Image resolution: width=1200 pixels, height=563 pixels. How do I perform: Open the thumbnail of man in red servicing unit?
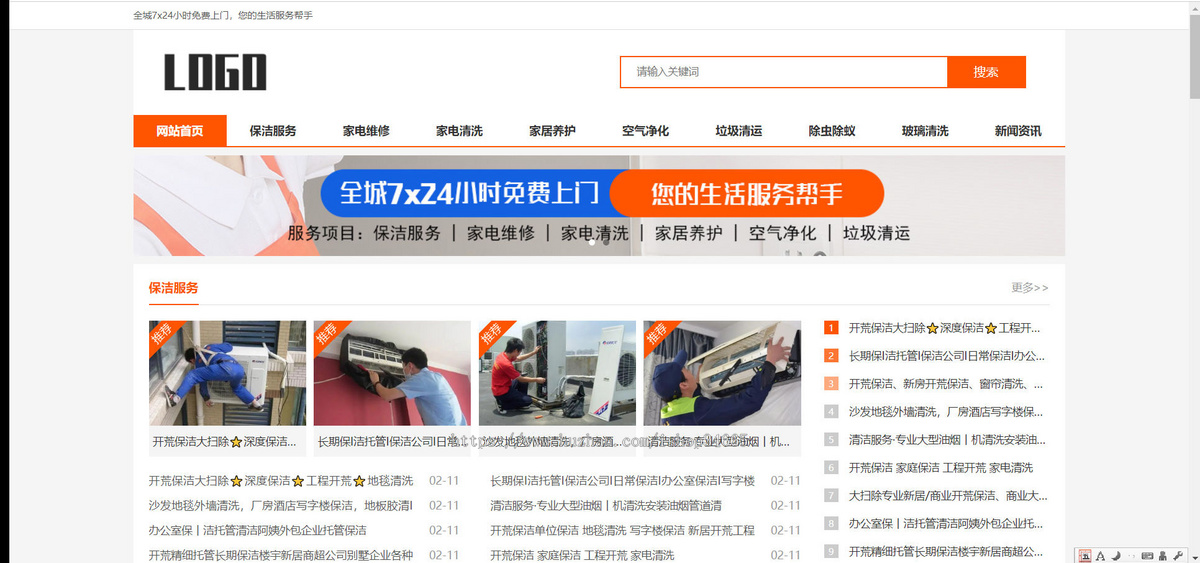pyautogui.click(x=557, y=373)
